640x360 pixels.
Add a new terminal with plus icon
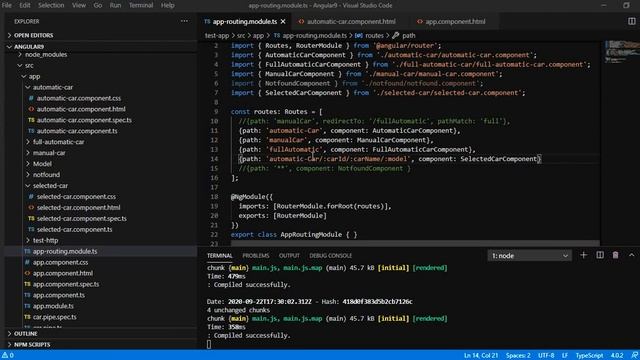tap(584, 255)
